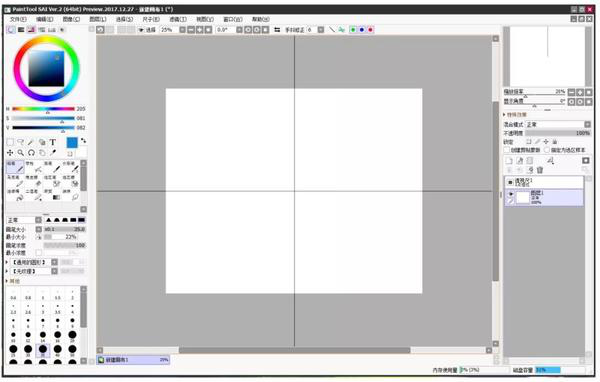This screenshot has height=382, width=600.
Task: Choose the gradient (渐变) tool
Action: tap(52, 195)
